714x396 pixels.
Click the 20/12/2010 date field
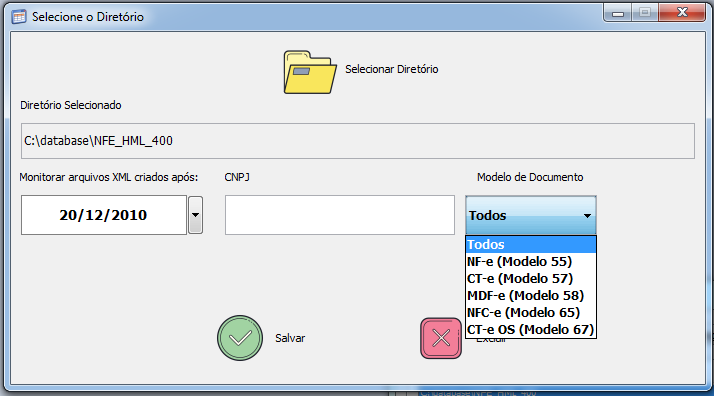(104, 215)
